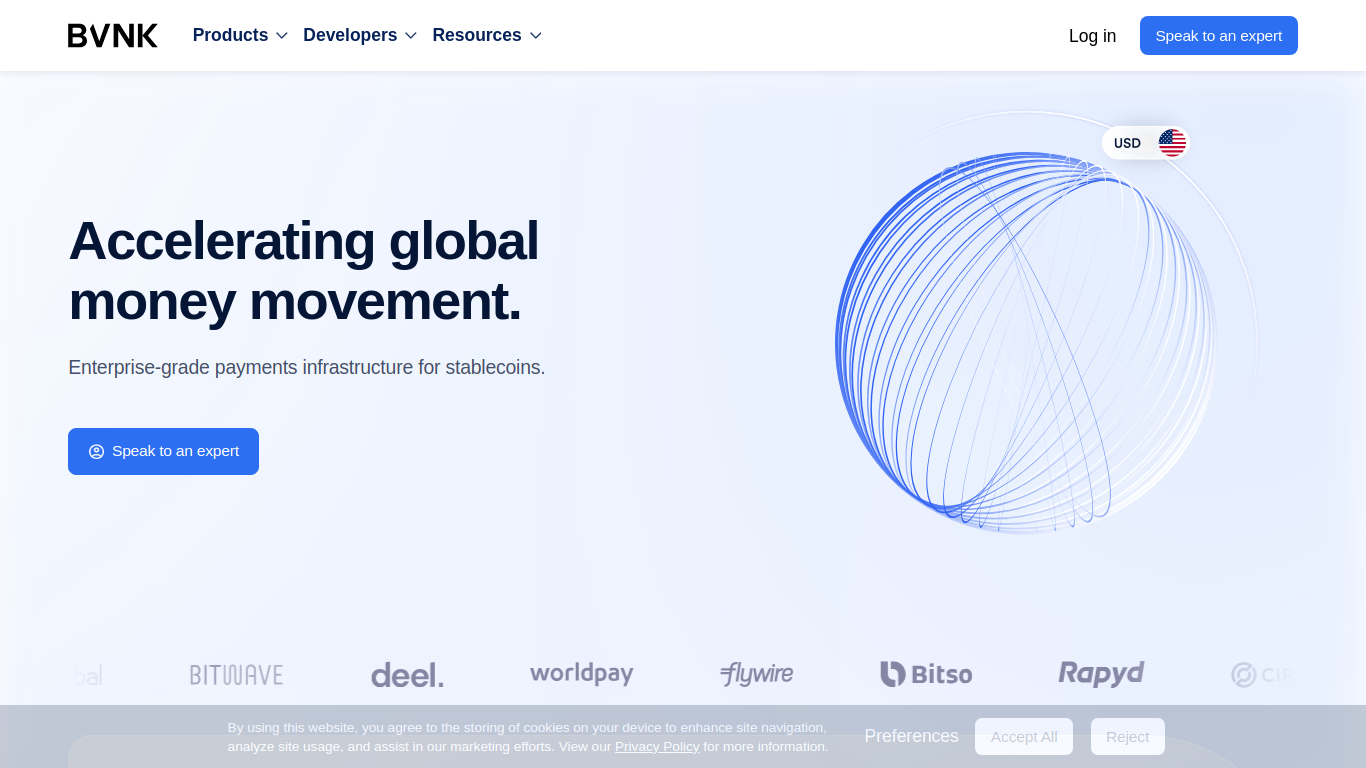The height and width of the screenshot is (768, 1366).
Task: Open cookie Preferences
Action: [x=911, y=736]
